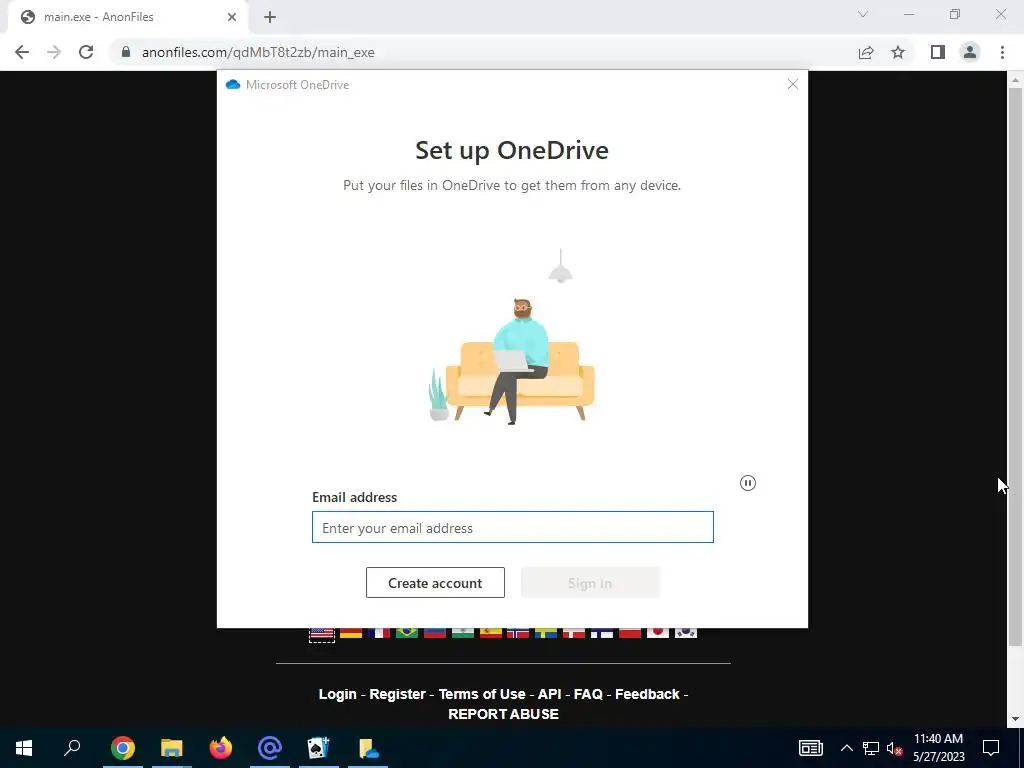Image resolution: width=1024 pixels, height=768 pixels.
Task: Click the anonfiles.com address bar URL
Action: 258,52
